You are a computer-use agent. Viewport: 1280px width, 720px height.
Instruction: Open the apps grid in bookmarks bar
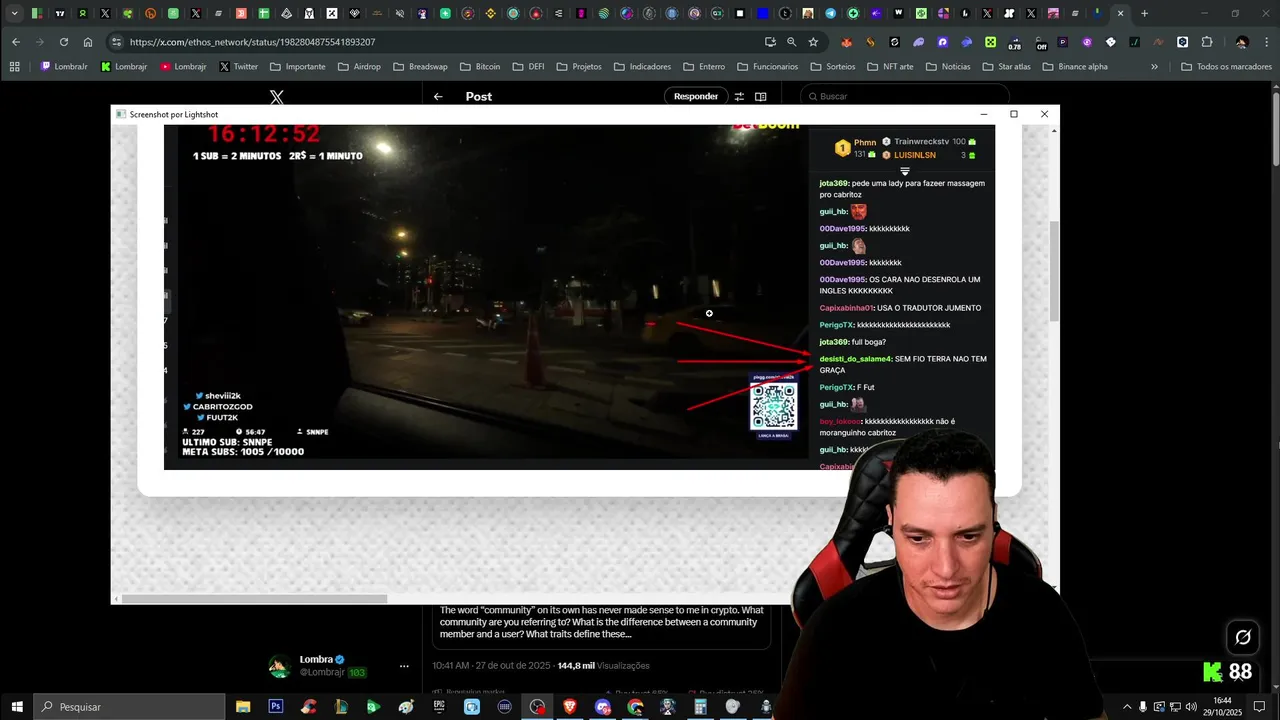coord(14,67)
